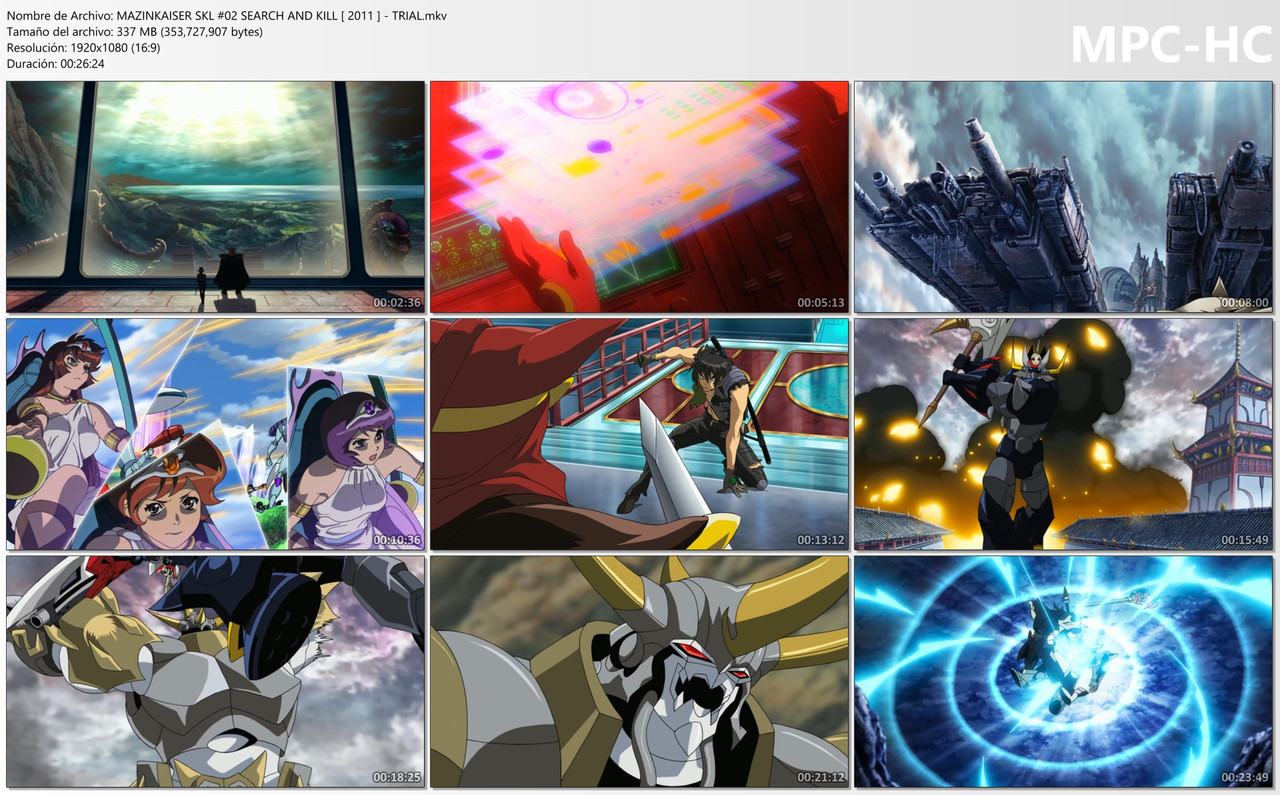Click the file name line 'MAZINKAISER SKL #02 SEARCH AND KILL'
The width and height of the screenshot is (1280, 795).
tap(227, 15)
